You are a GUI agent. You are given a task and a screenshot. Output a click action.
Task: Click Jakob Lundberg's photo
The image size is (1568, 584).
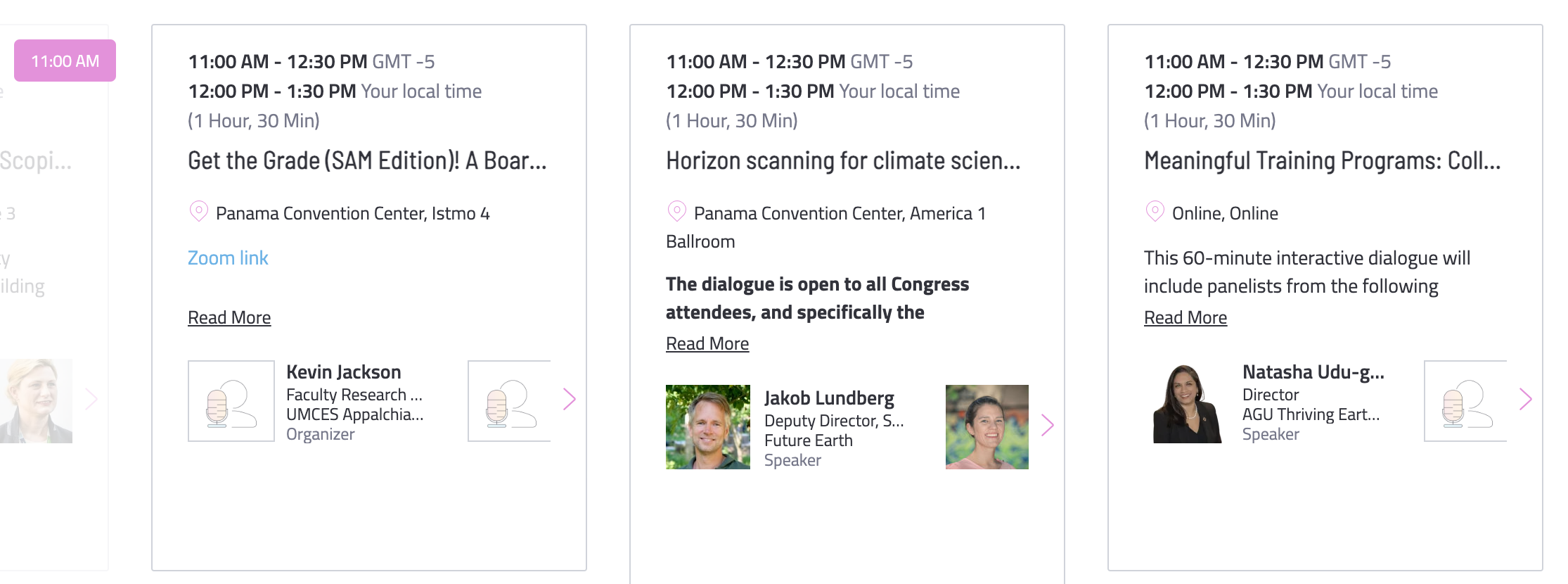pos(708,427)
